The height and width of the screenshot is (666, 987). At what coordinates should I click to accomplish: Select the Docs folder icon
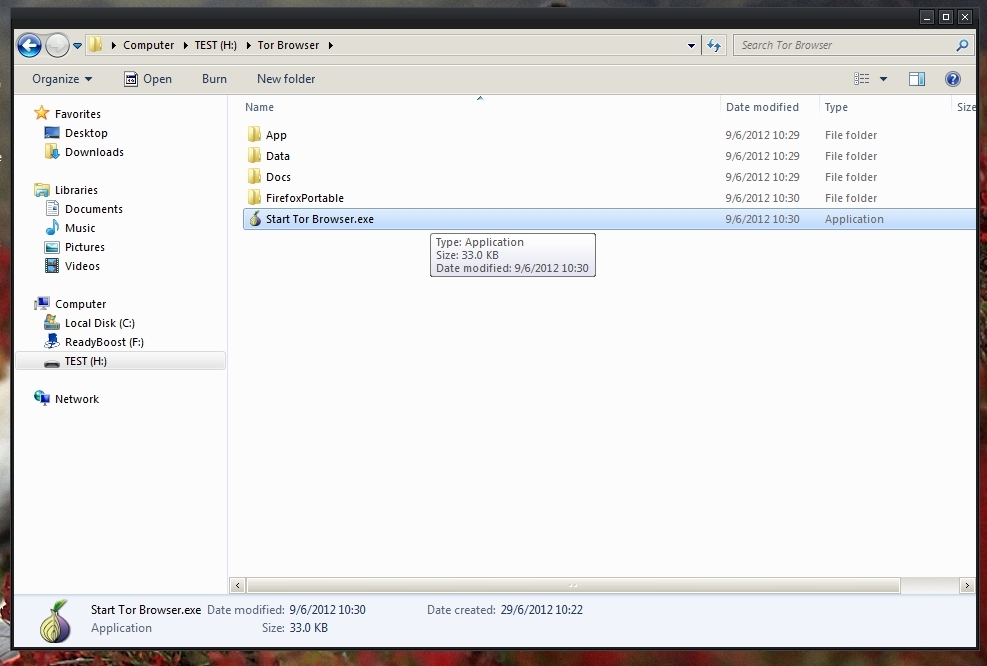click(x=254, y=176)
